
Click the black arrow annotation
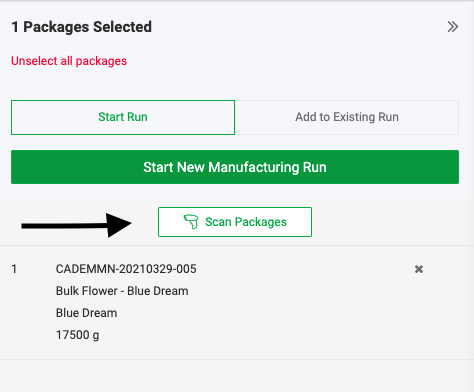click(77, 226)
